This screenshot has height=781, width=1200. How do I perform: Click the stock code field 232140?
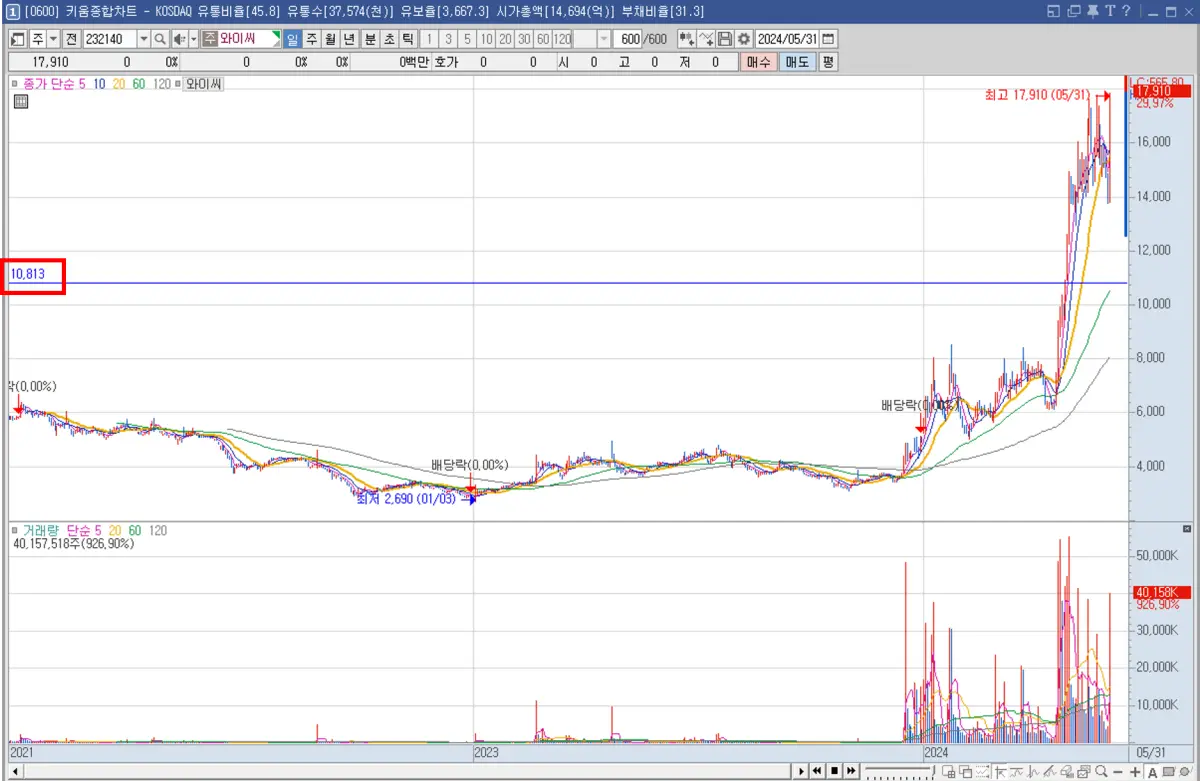[109, 39]
